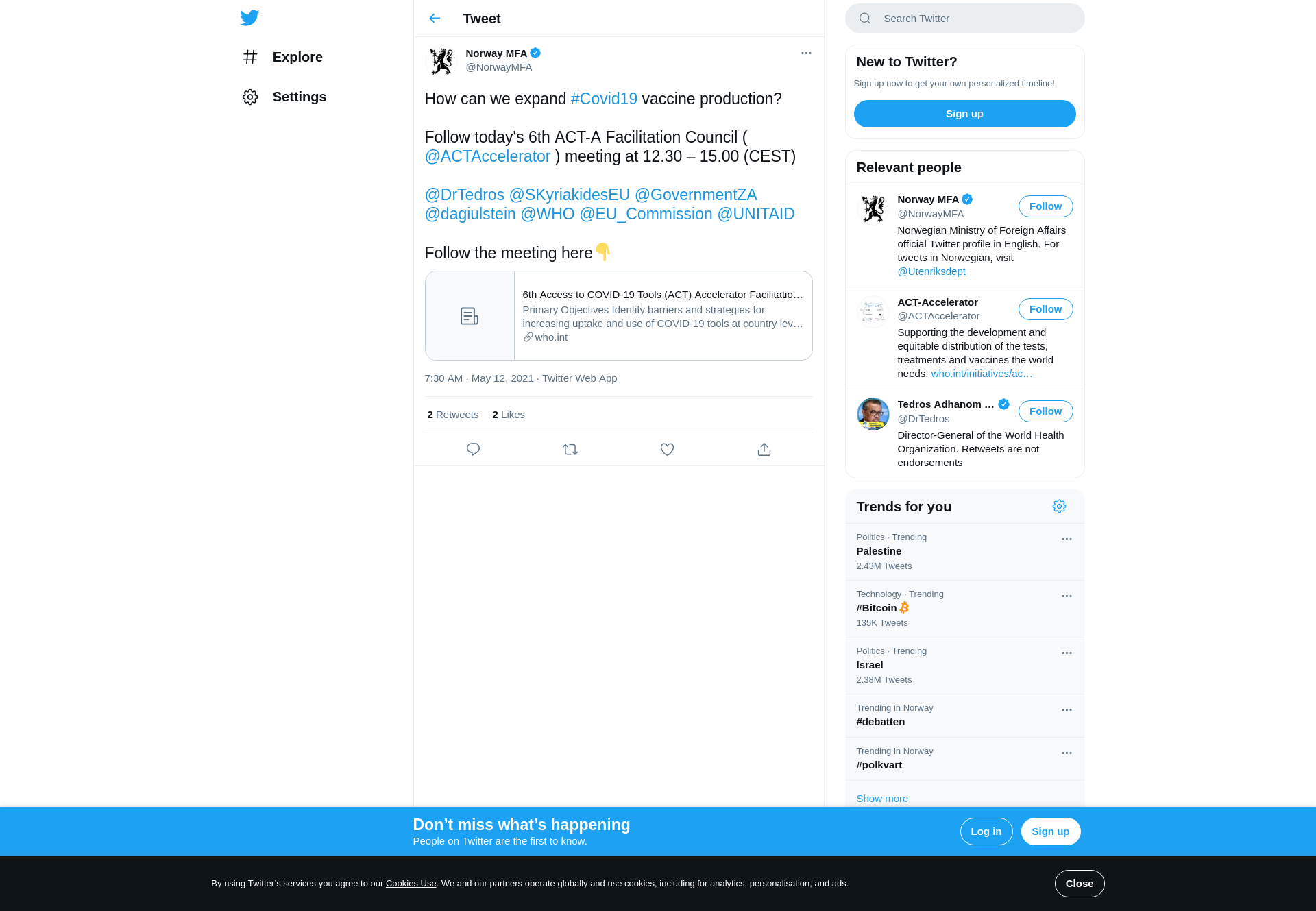Screen dimensions: 1316x911
Task: Share the tweet via share icon
Action: coord(764,450)
